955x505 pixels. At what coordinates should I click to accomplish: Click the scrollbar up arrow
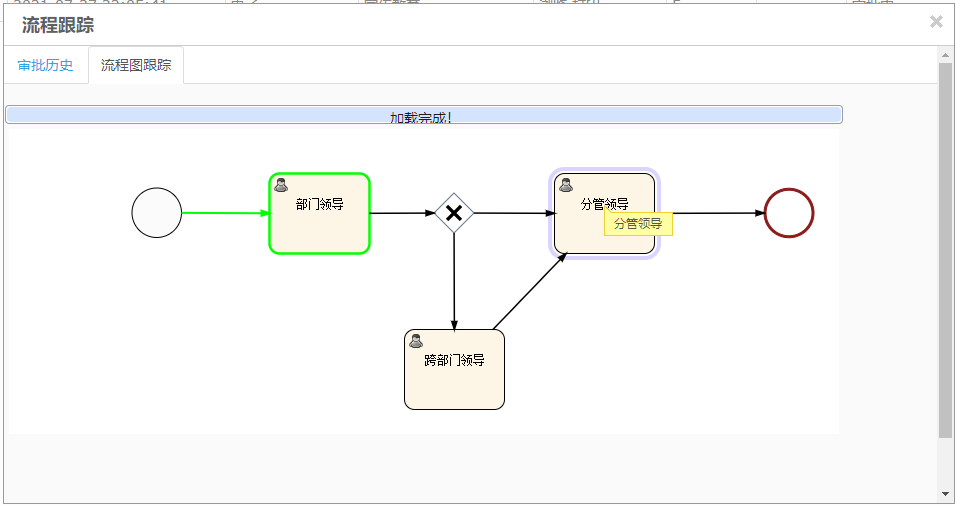point(945,55)
